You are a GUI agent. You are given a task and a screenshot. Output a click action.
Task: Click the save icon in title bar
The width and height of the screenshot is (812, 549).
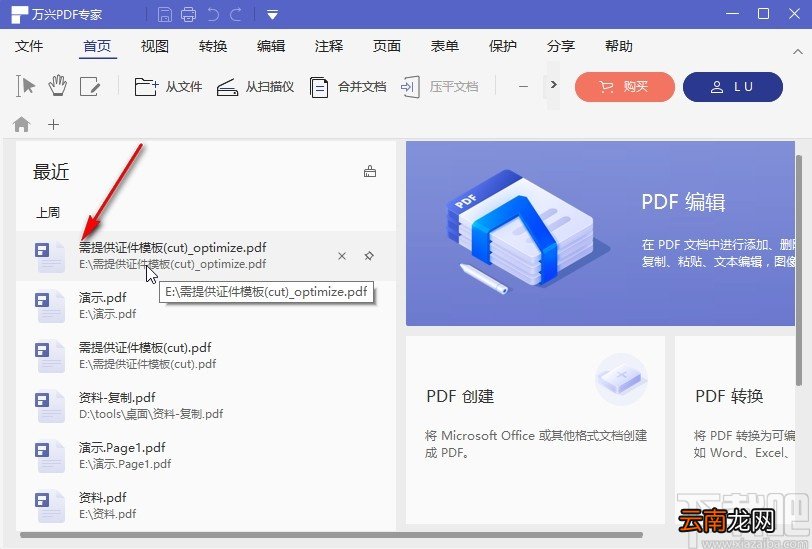point(165,15)
